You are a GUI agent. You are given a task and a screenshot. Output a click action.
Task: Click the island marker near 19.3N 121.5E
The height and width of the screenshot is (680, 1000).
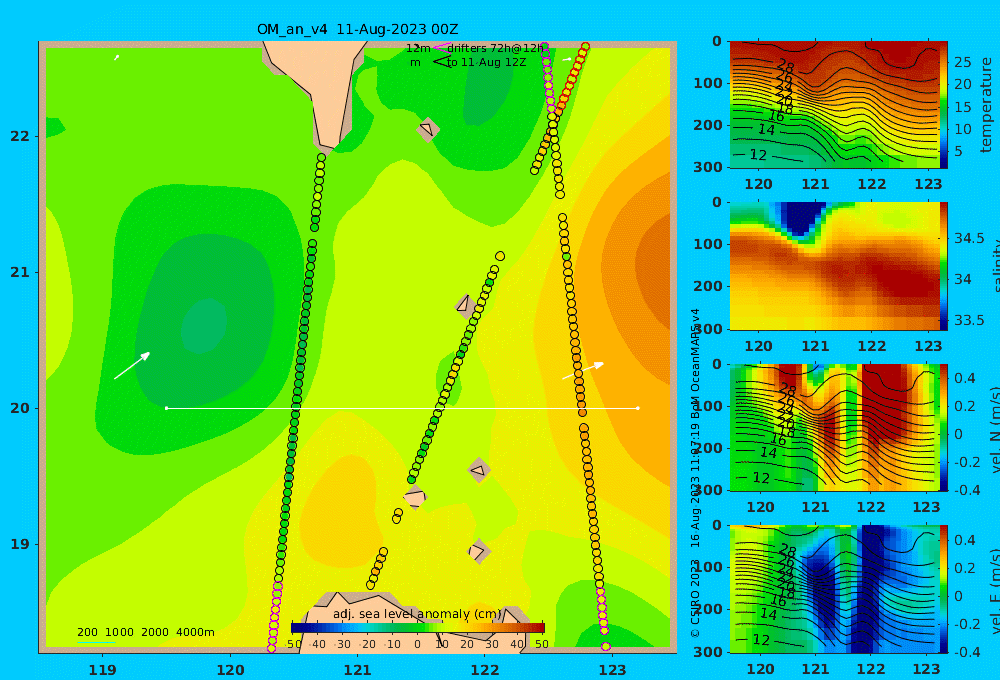click(x=415, y=498)
